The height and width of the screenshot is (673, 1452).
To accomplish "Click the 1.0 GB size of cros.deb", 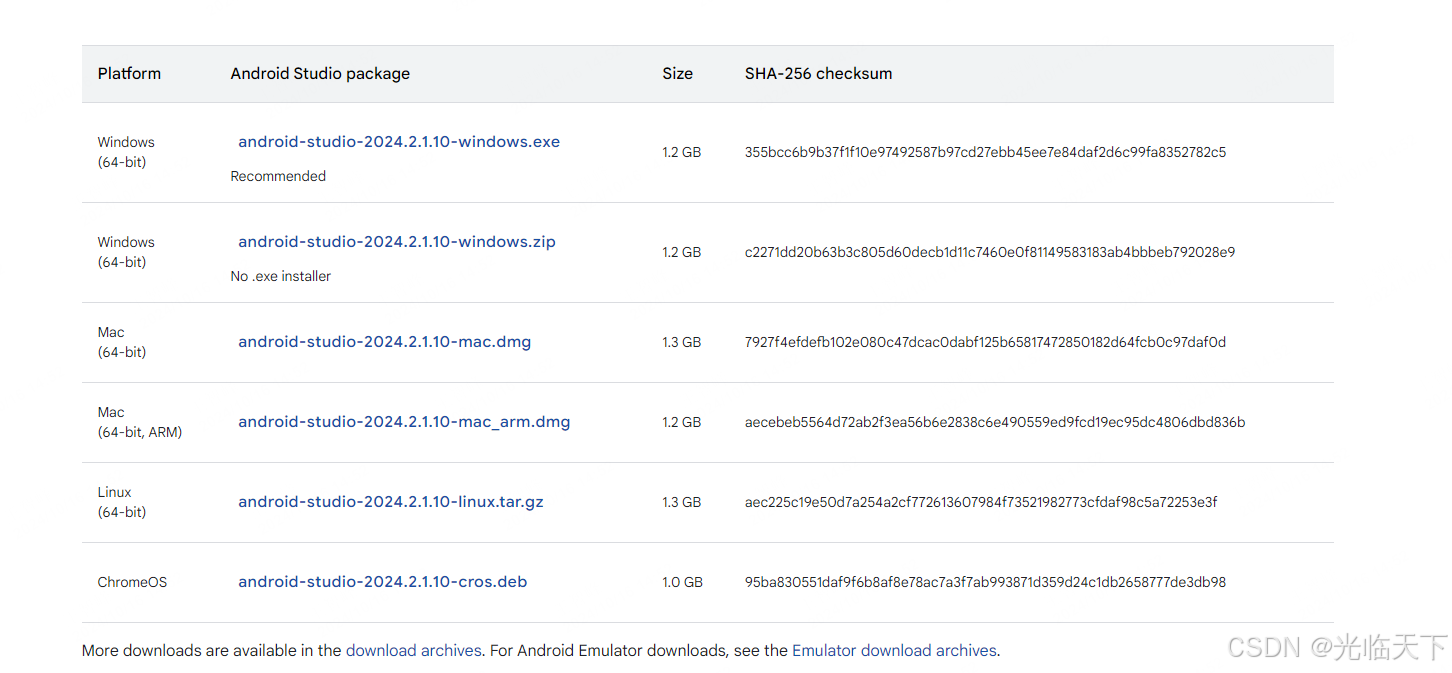I will tap(682, 582).
